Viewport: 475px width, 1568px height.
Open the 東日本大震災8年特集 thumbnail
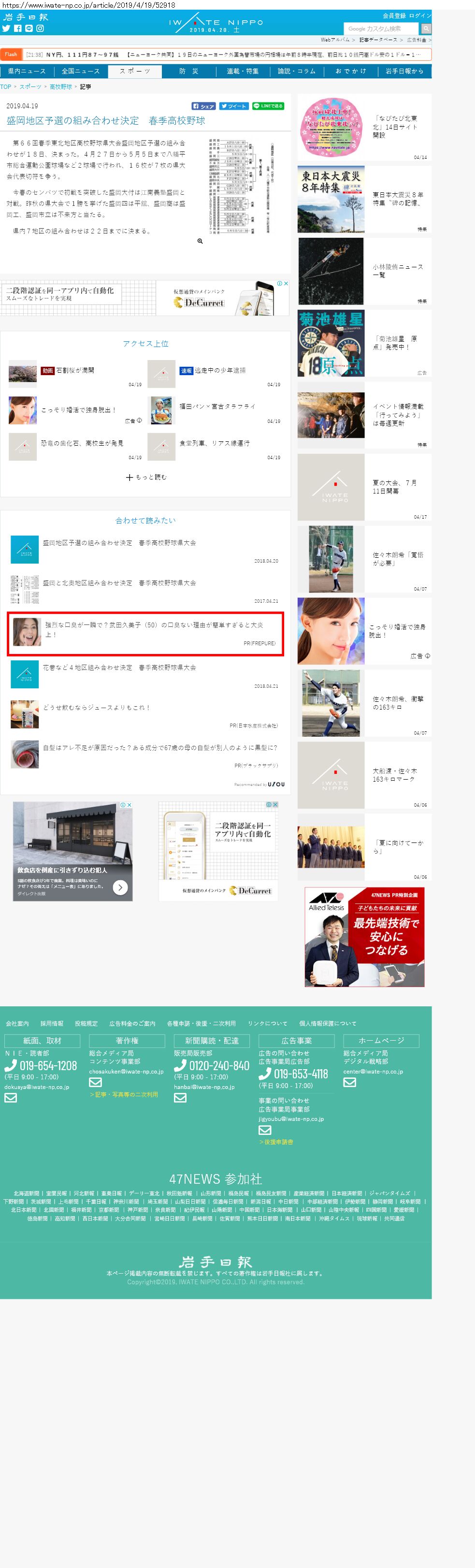click(331, 199)
